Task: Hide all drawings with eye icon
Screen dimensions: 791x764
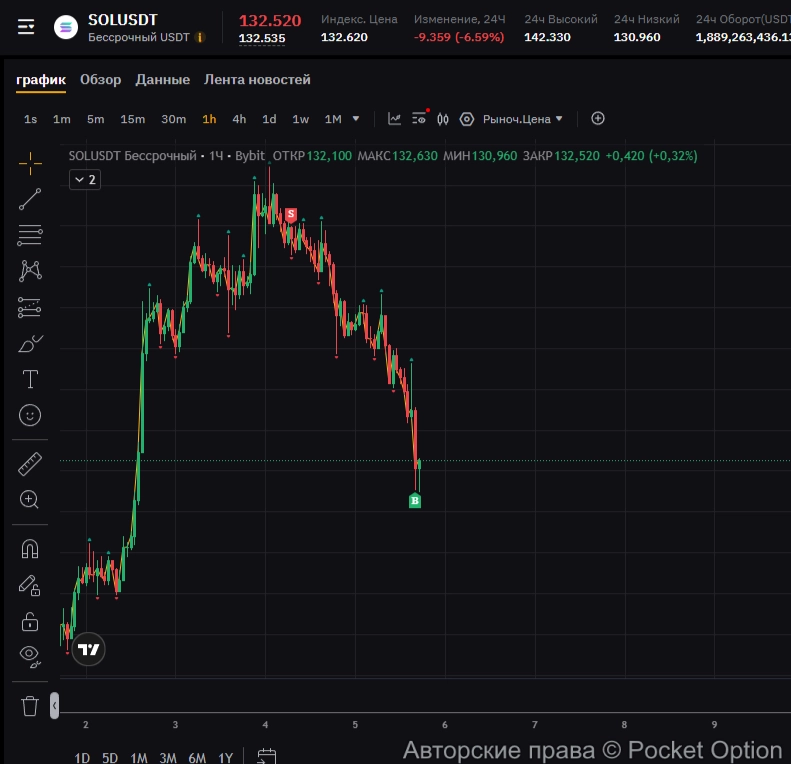Action: [30, 656]
